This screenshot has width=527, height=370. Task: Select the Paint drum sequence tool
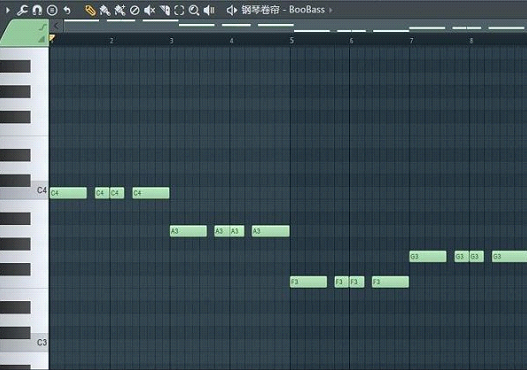coord(120,10)
